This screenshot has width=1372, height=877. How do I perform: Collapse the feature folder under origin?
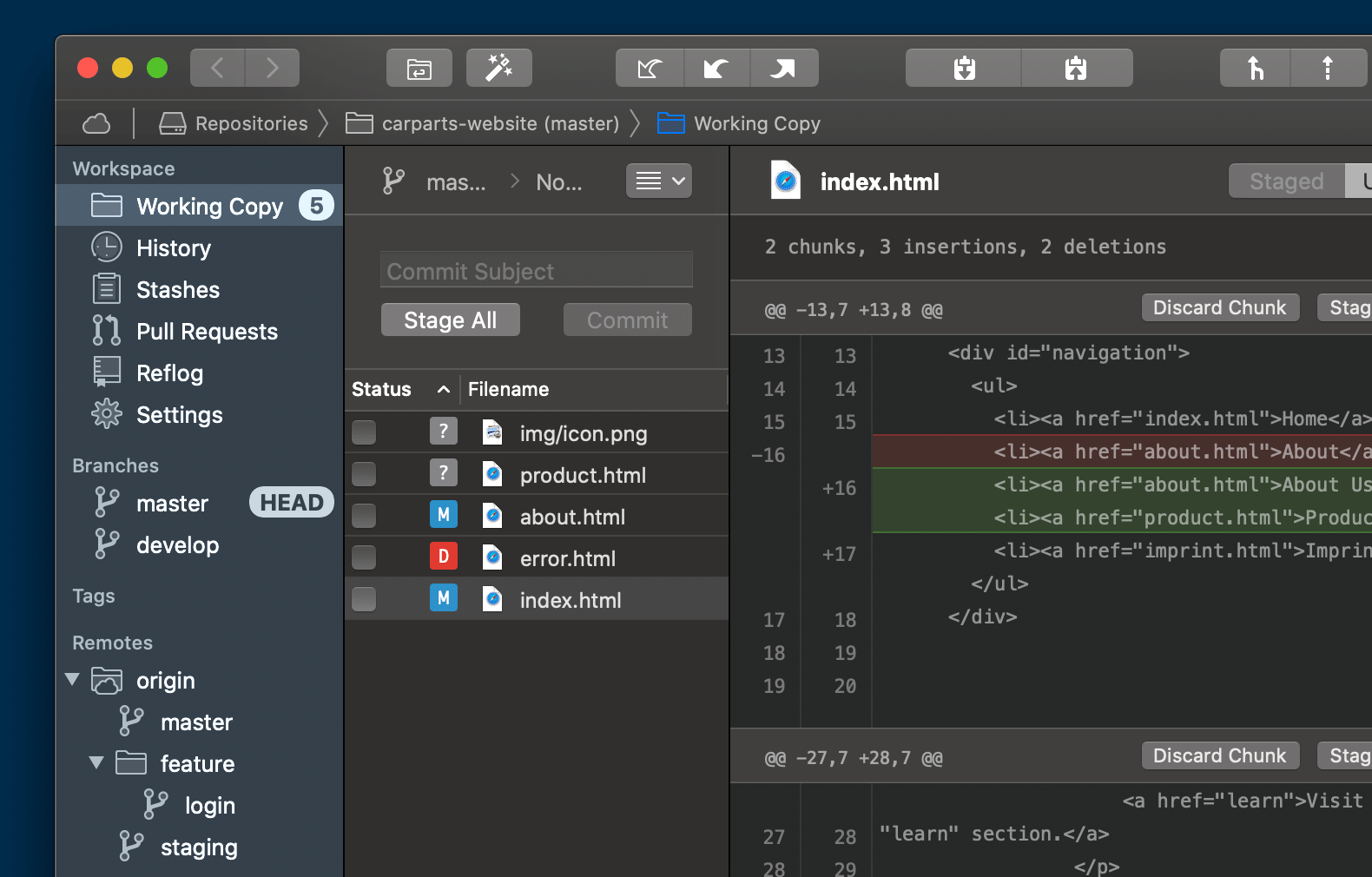point(97,763)
